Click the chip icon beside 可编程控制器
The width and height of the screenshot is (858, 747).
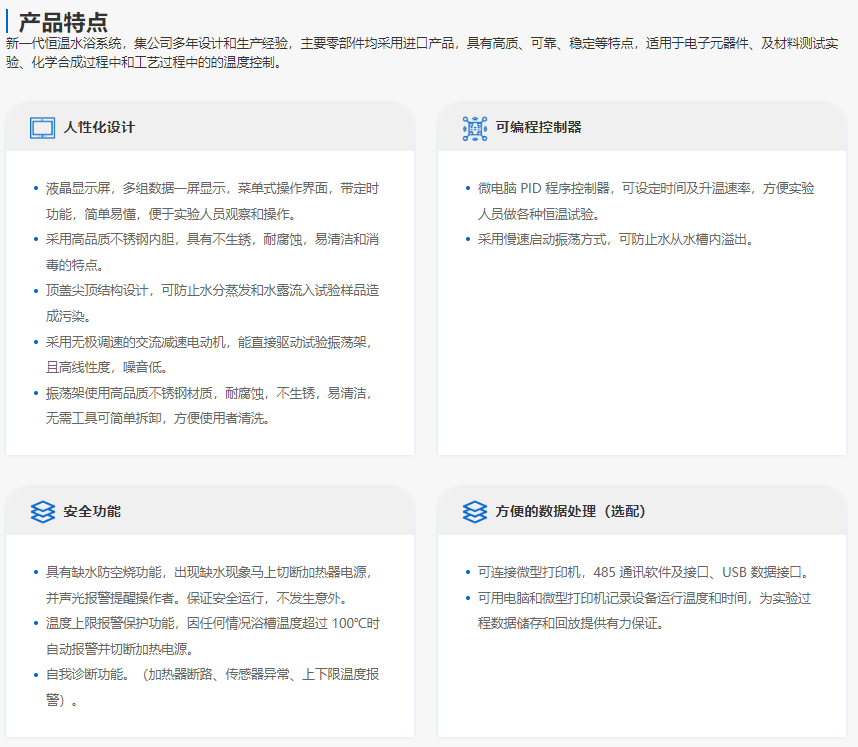474,127
